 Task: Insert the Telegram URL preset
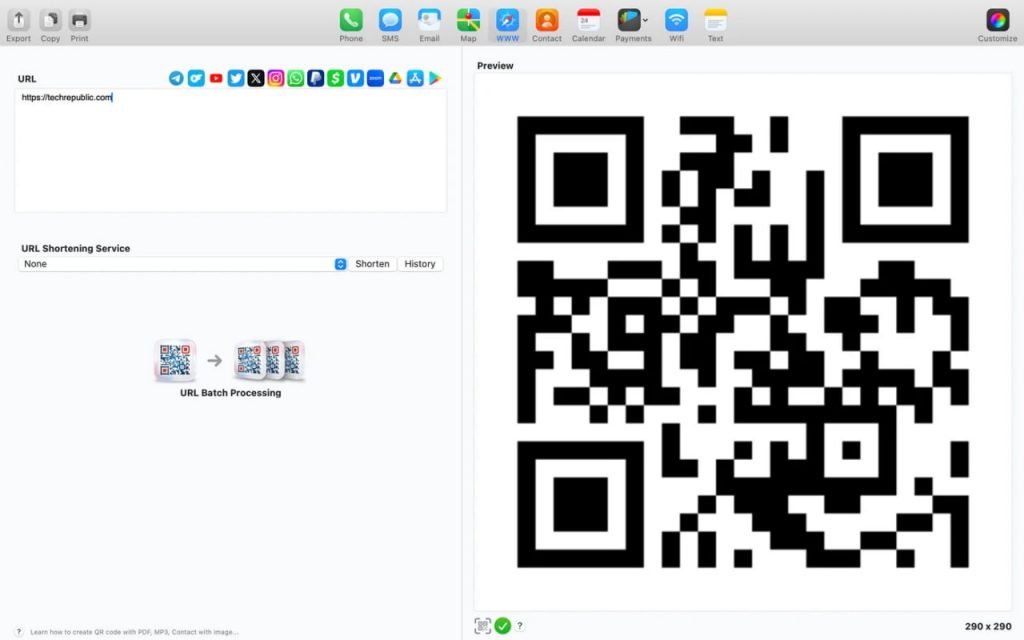[x=176, y=77]
